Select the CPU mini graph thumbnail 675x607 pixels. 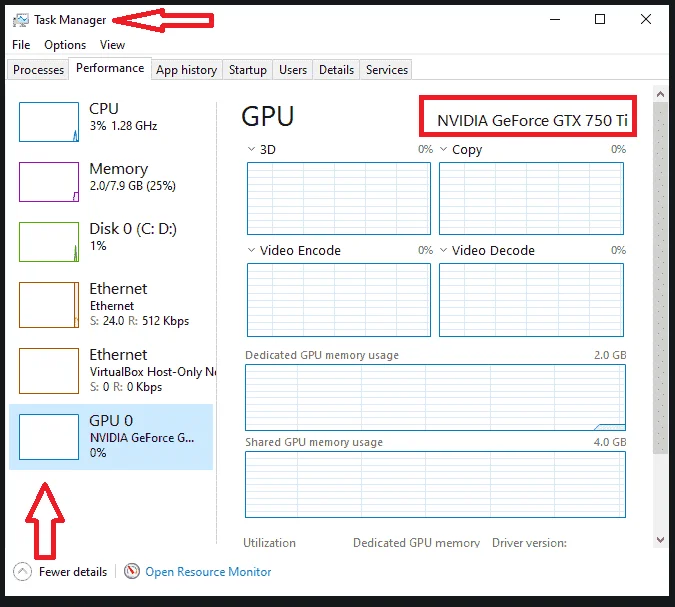pos(49,122)
